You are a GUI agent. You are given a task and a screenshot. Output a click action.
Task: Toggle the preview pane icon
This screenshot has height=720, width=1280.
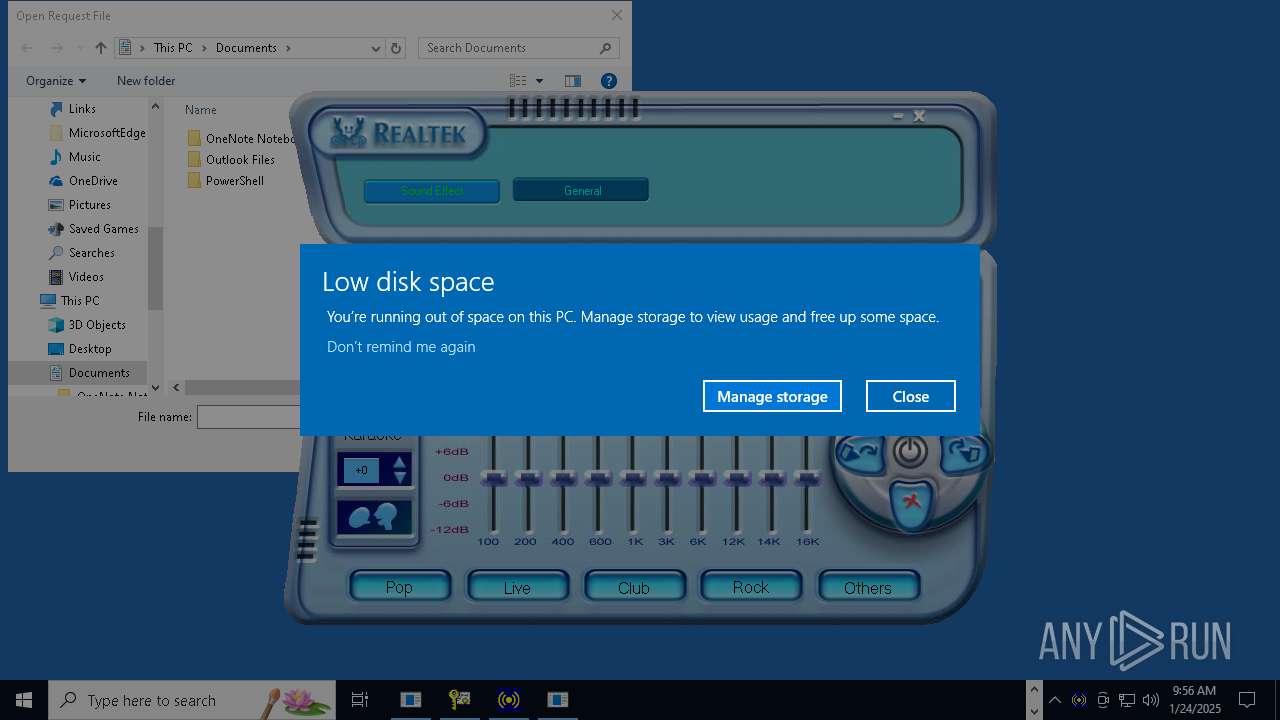coord(573,81)
